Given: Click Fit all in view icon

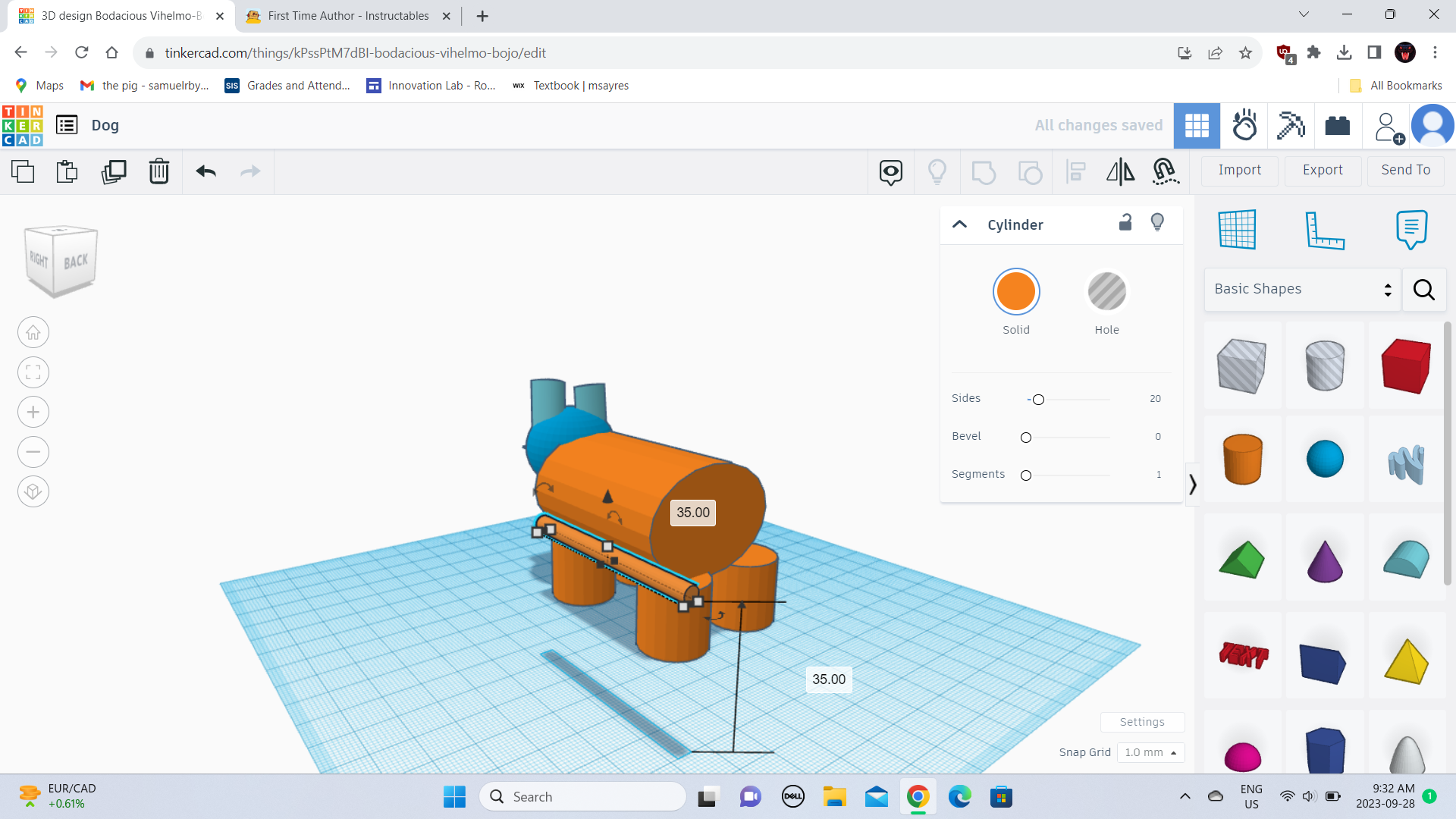Looking at the screenshot, I should tap(33, 372).
